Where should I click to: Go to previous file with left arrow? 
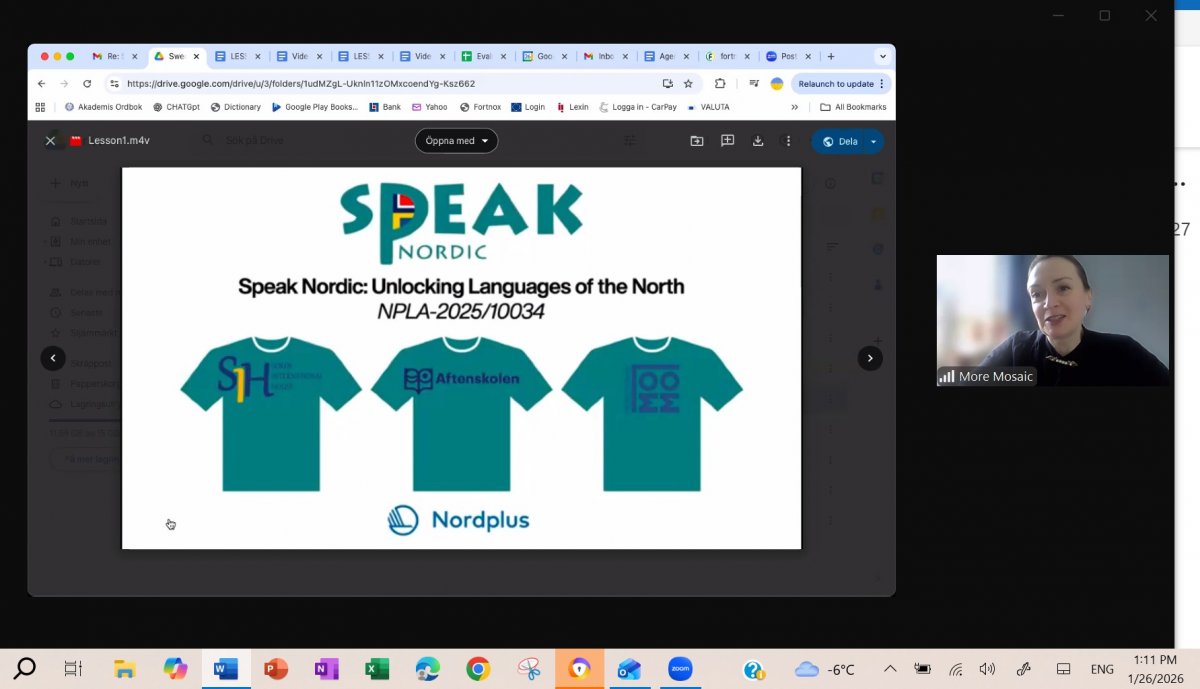coord(53,358)
